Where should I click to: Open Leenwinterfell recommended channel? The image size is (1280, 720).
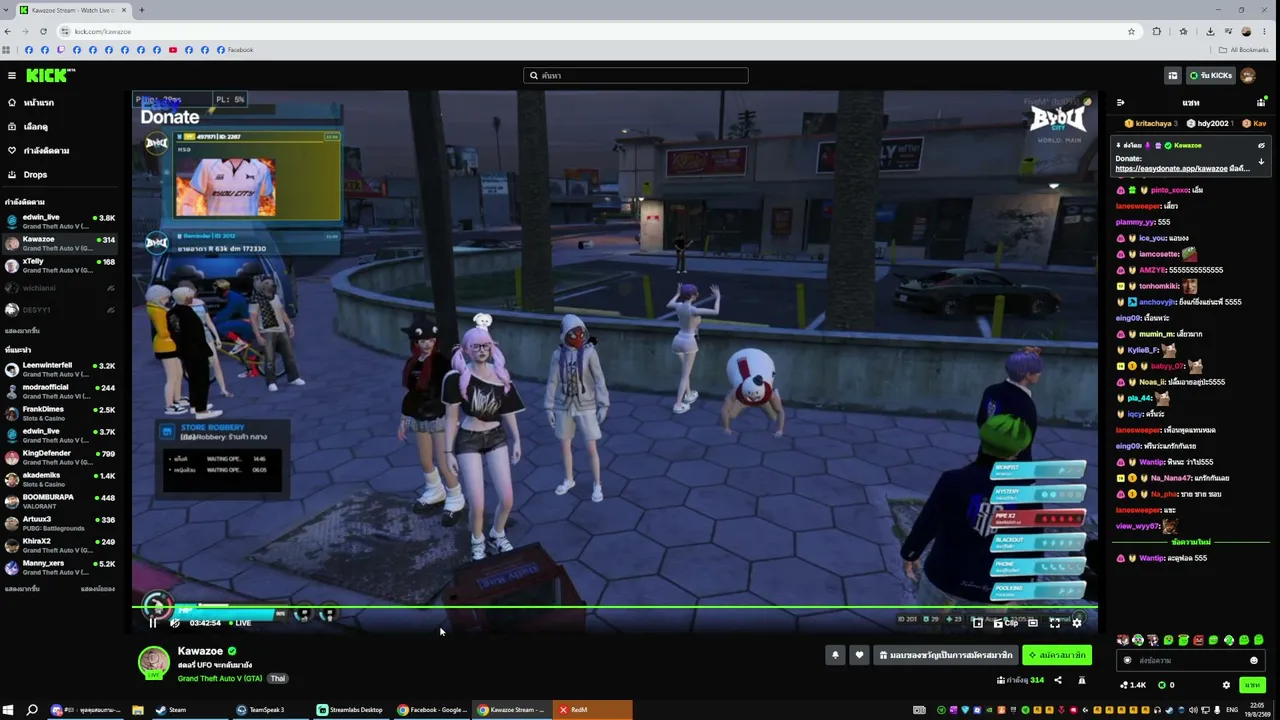(x=60, y=369)
